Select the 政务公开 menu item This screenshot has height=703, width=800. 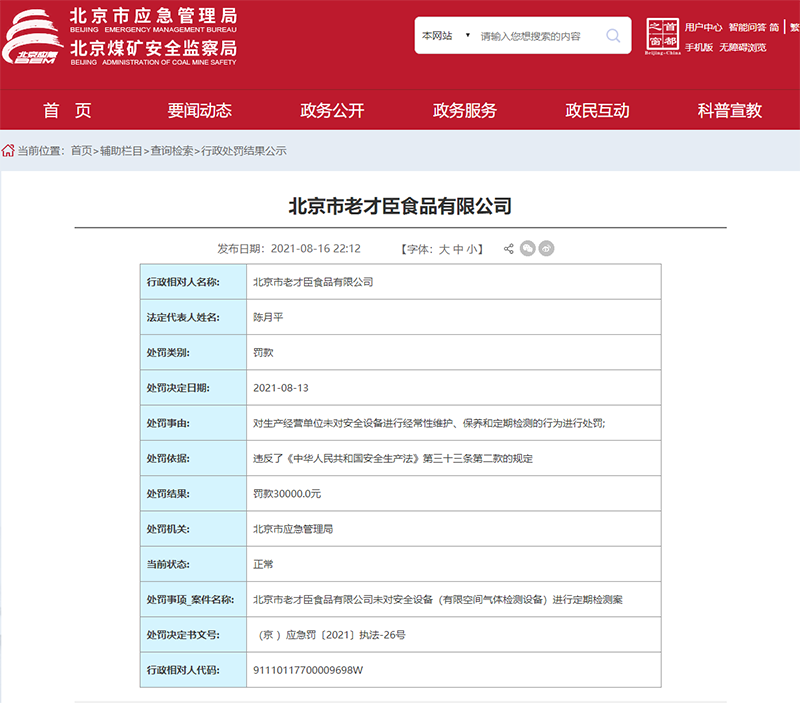coord(332,110)
